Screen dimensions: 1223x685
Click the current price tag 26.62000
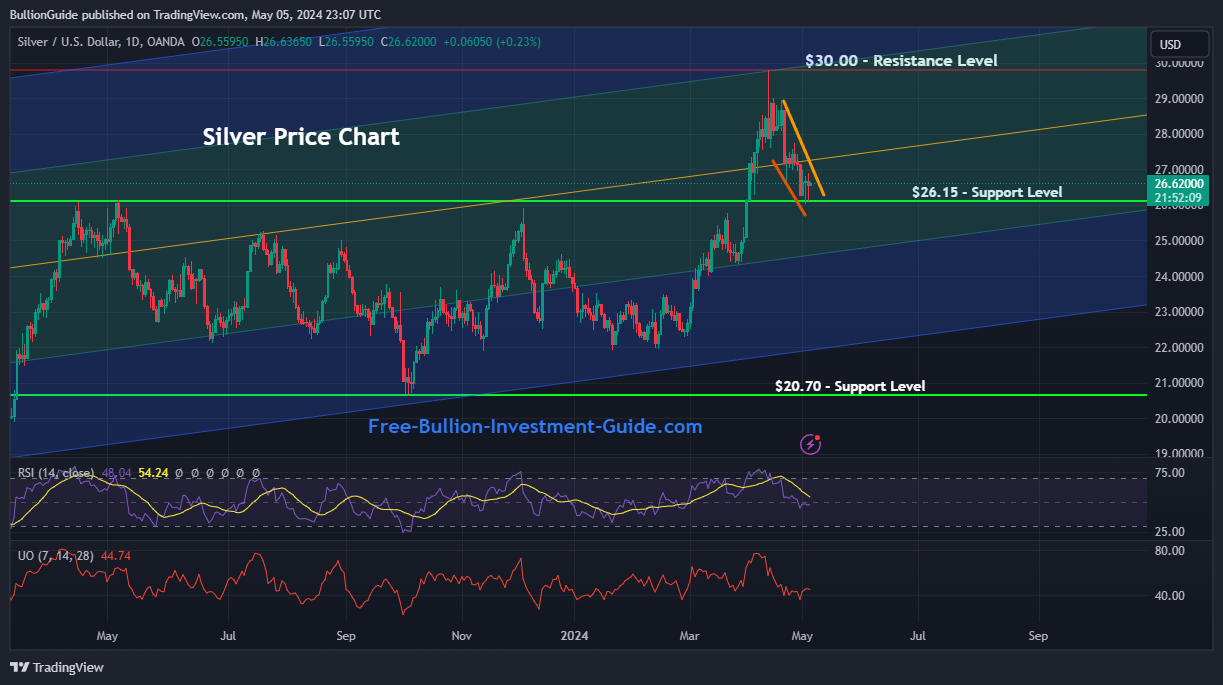(x=1178, y=184)
